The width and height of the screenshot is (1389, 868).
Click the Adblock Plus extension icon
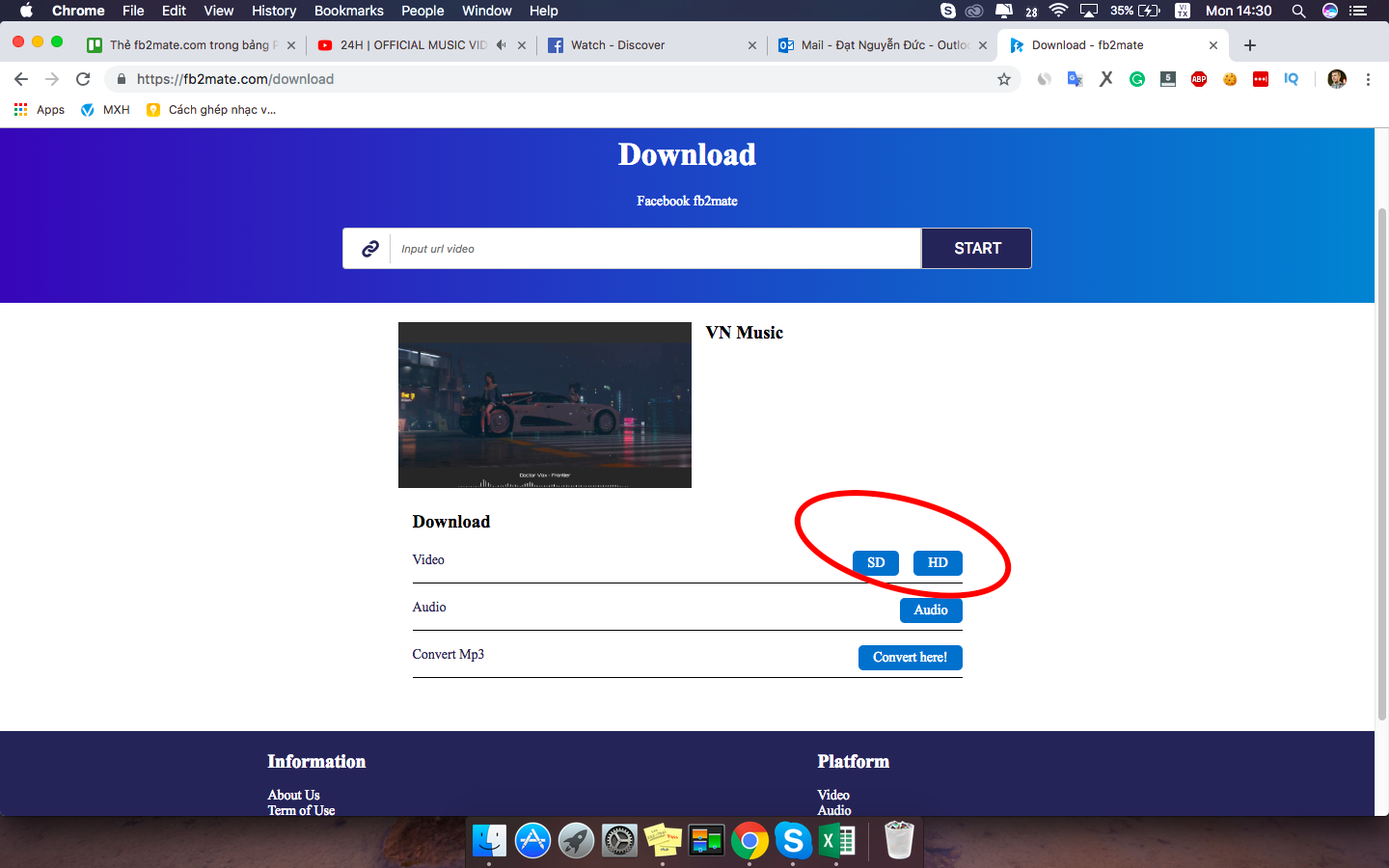1199,79
